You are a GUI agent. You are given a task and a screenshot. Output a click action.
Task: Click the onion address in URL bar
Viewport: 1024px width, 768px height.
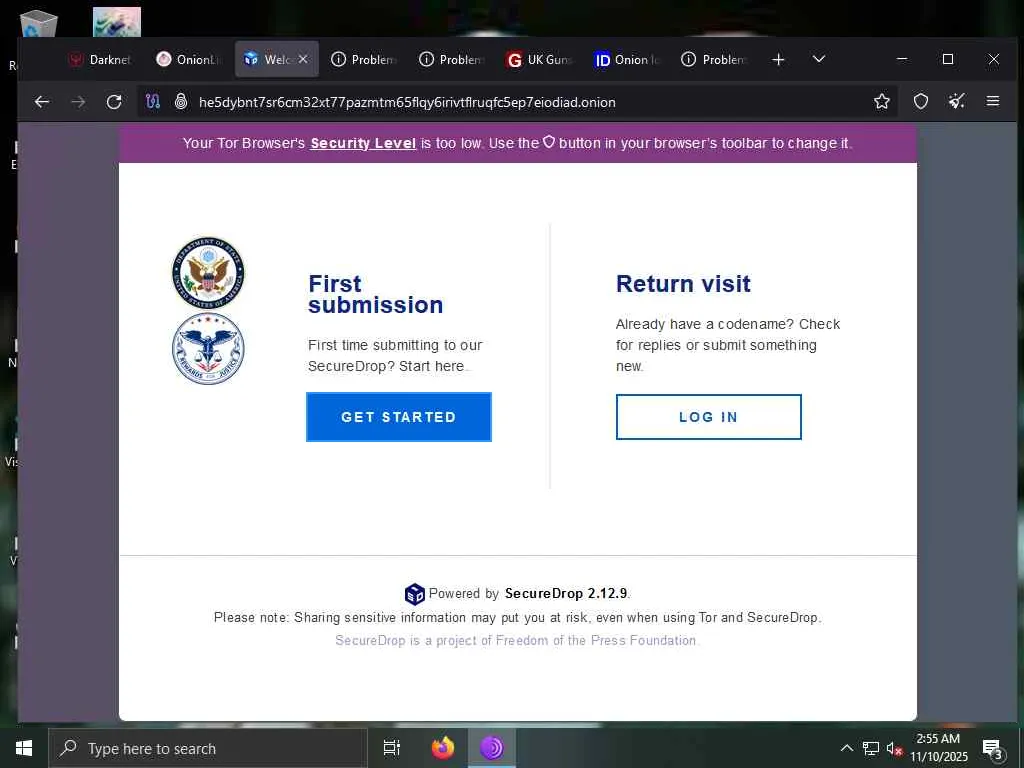click(x=407, y=103)
